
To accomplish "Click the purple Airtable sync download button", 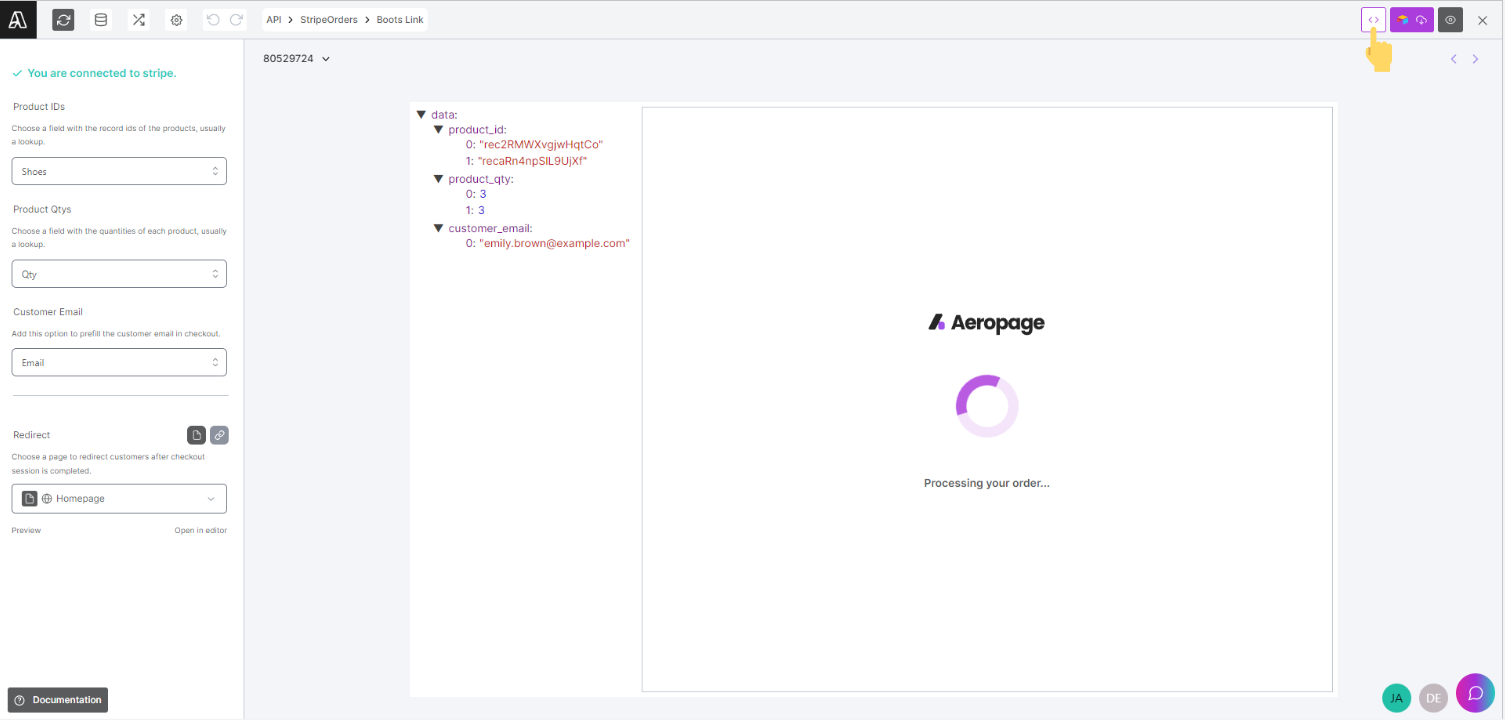I will (x=1411, y=20).
